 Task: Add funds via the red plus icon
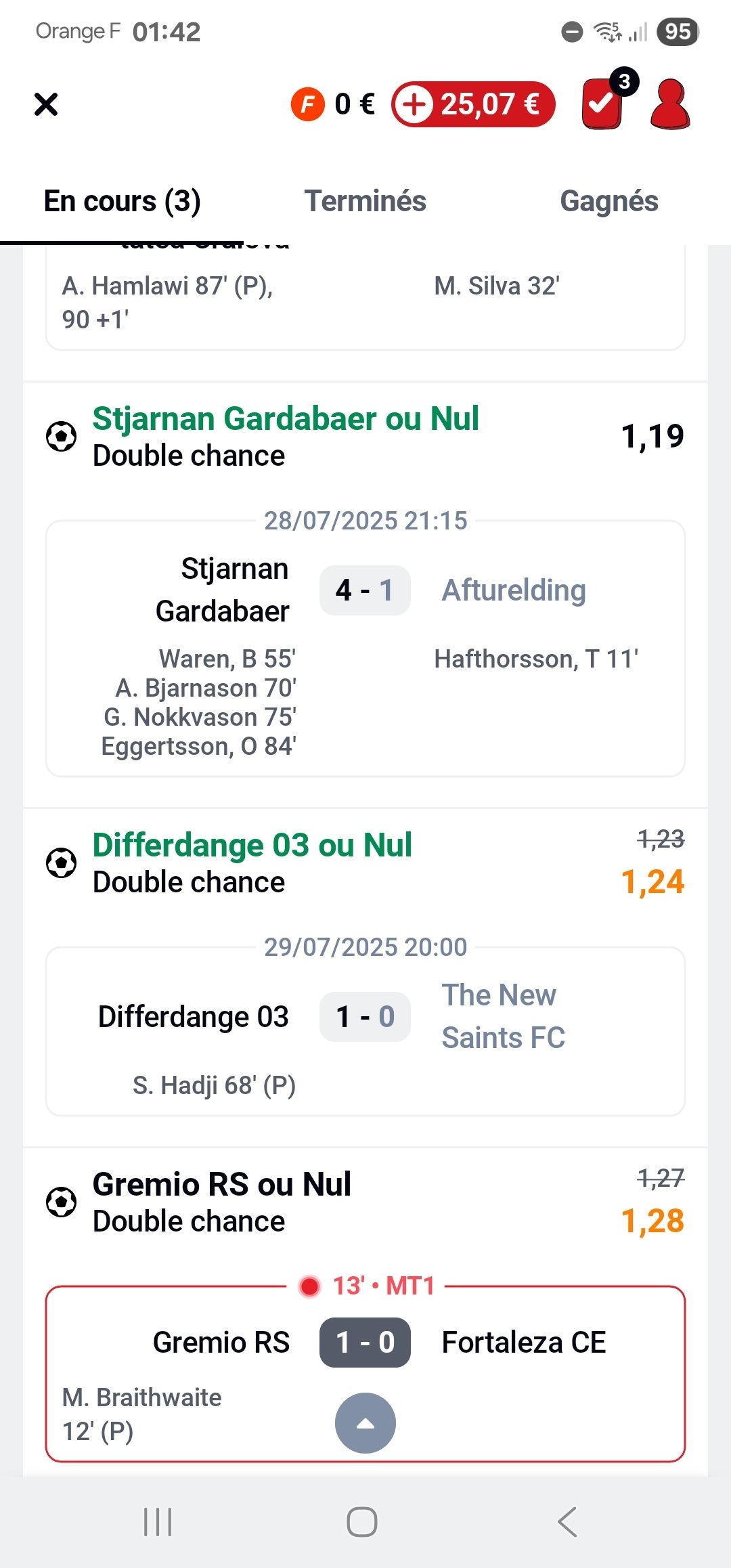[x=414, y=104]
